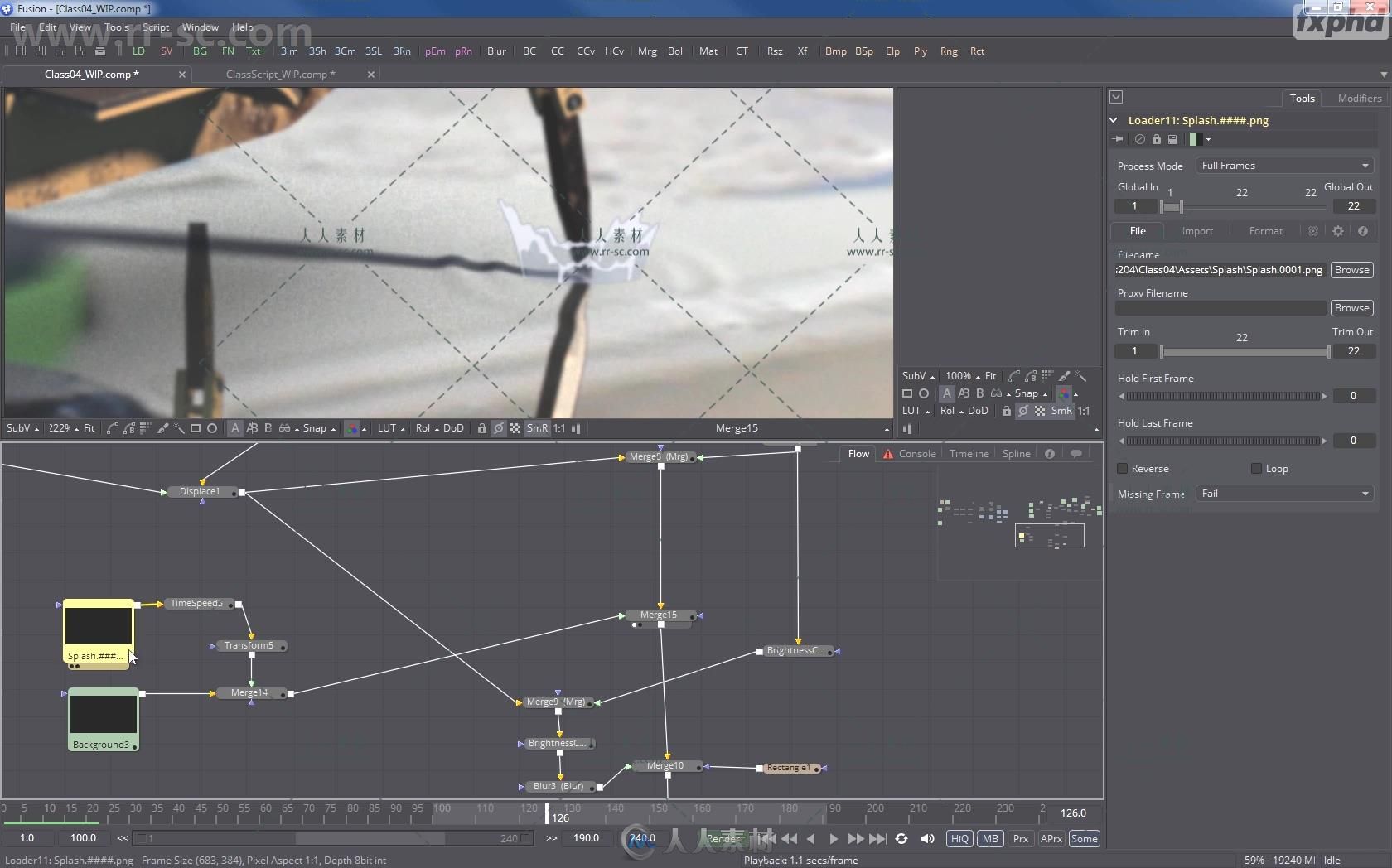The width and height of the screenshot is (1392, 868).
Task: Collapse the Loader11 tool header
Action: pos(1114,120)
